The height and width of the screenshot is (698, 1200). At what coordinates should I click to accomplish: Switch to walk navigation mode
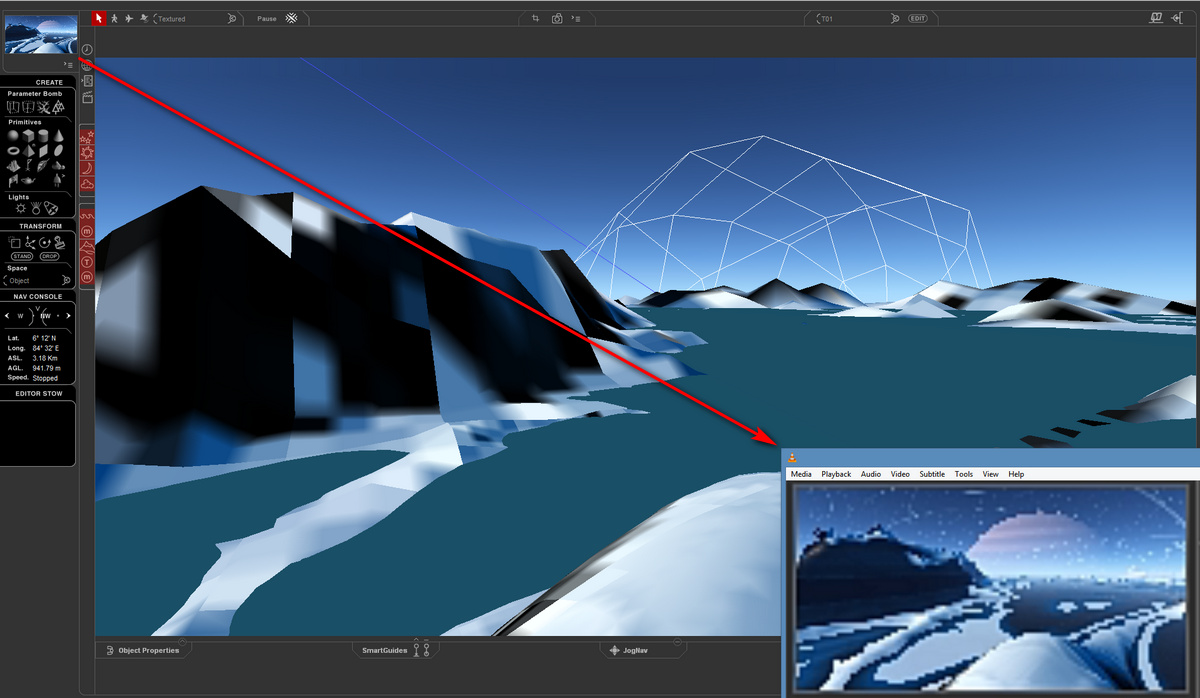tap(114, 18)
